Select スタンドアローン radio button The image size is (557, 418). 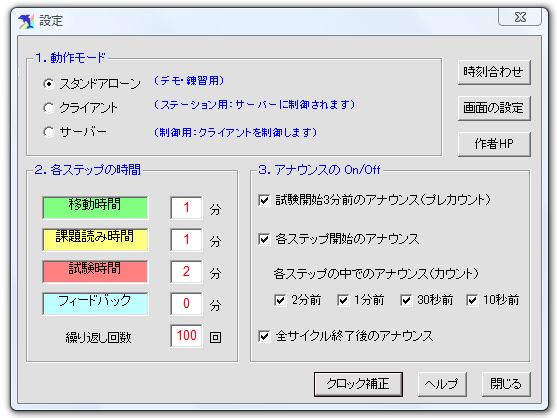click(x=49, y=84)
